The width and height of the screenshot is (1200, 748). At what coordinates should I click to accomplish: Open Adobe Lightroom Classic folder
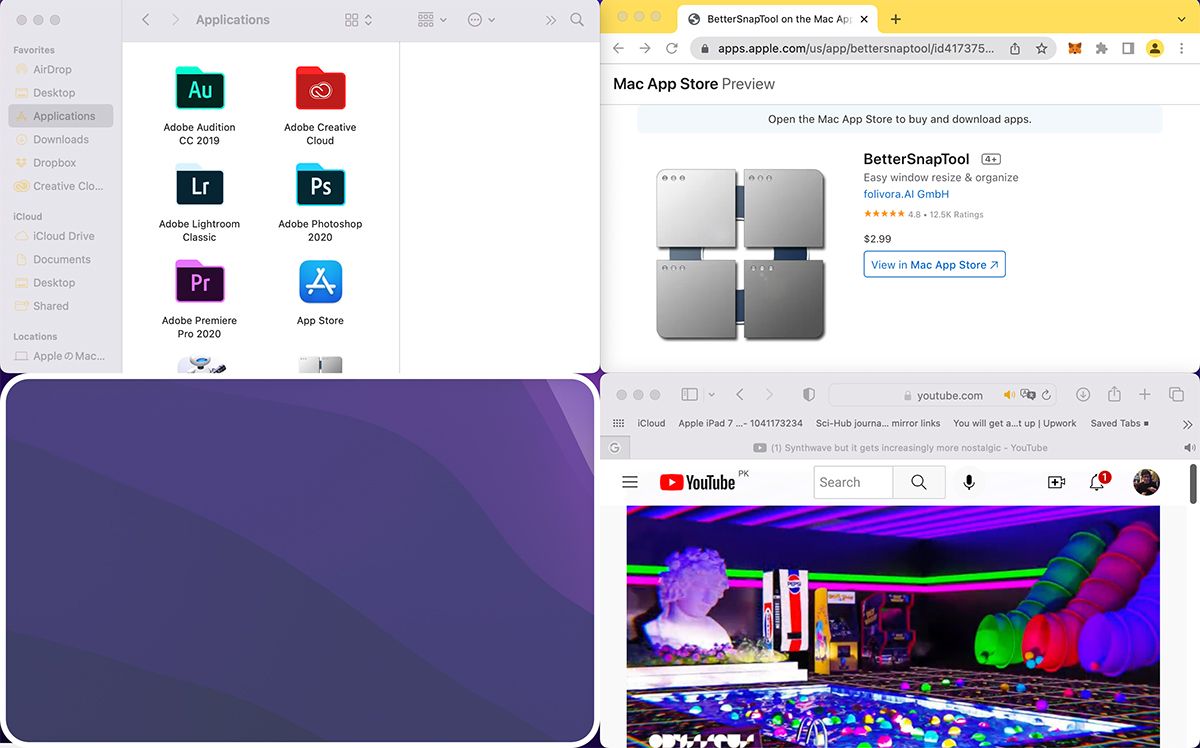[200, 185]
